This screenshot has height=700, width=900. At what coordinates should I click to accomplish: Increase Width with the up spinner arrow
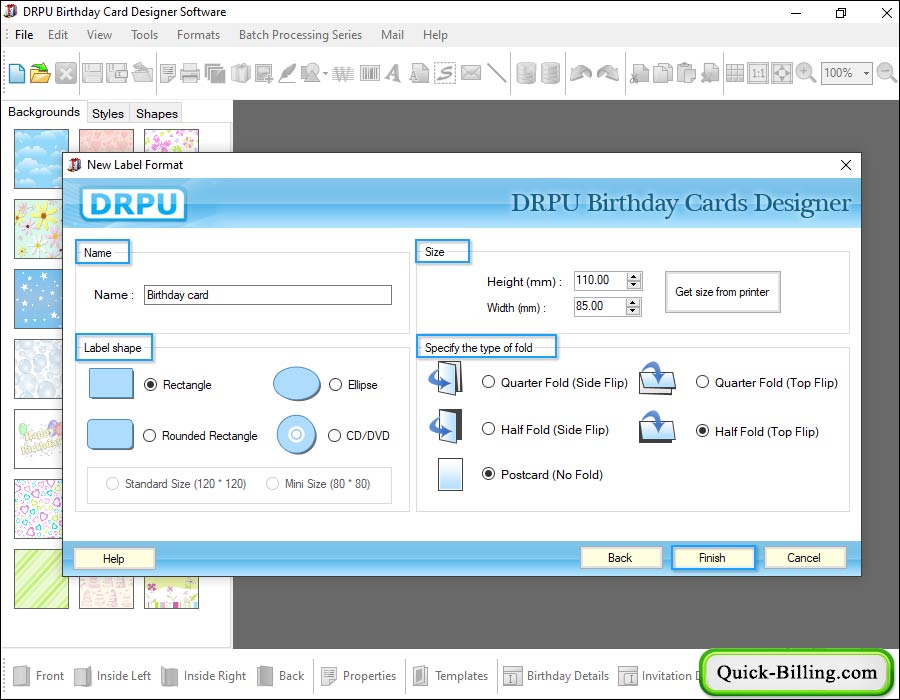pyautogui.click(x=633, y=302)
